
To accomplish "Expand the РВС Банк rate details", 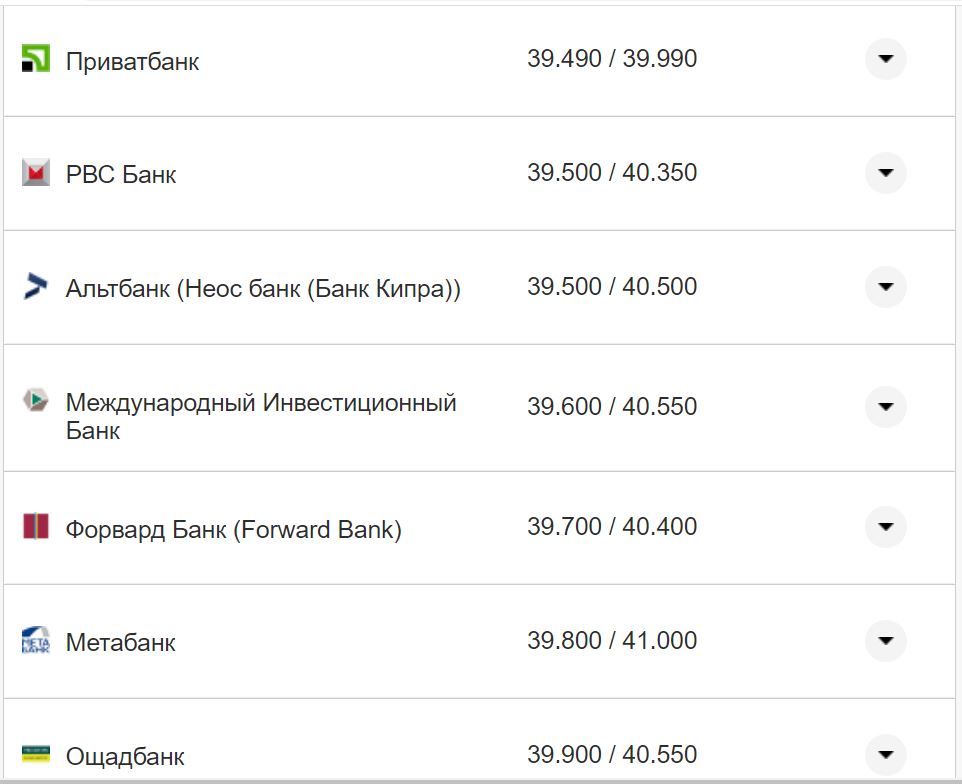I will 885,173.
